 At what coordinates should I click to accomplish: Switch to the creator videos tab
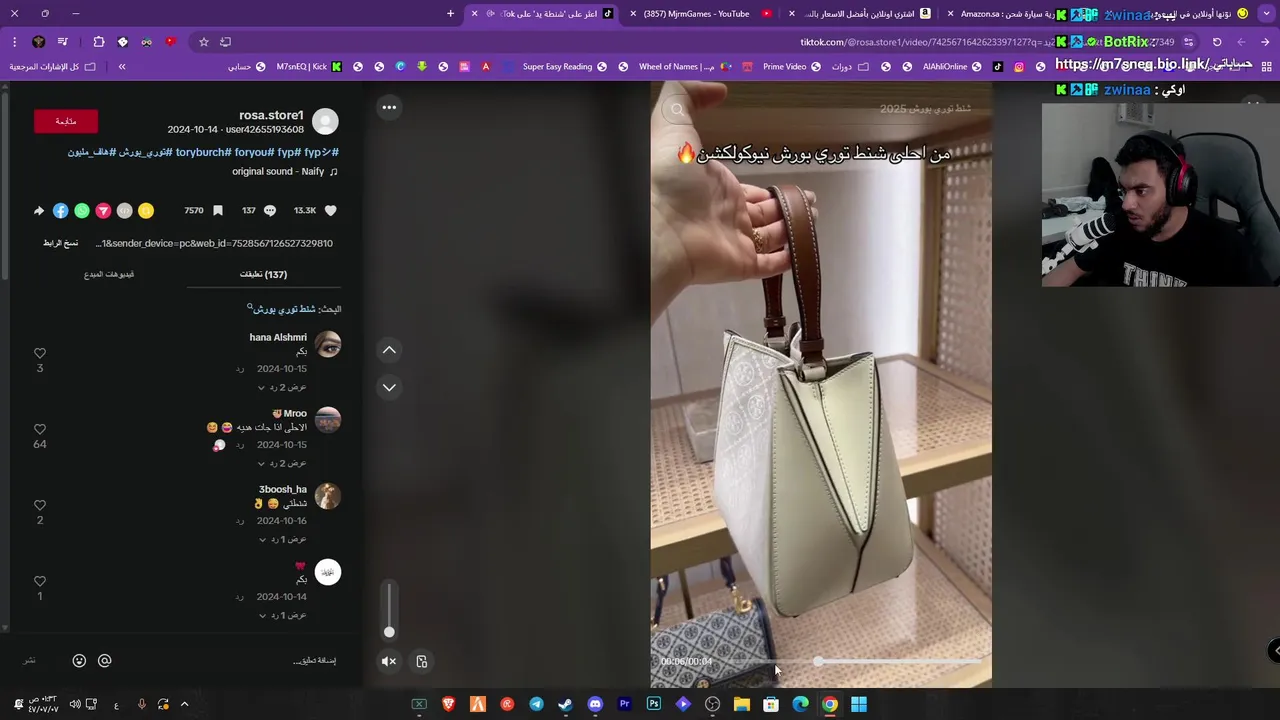pyautogui.click(x=109, y=274)
